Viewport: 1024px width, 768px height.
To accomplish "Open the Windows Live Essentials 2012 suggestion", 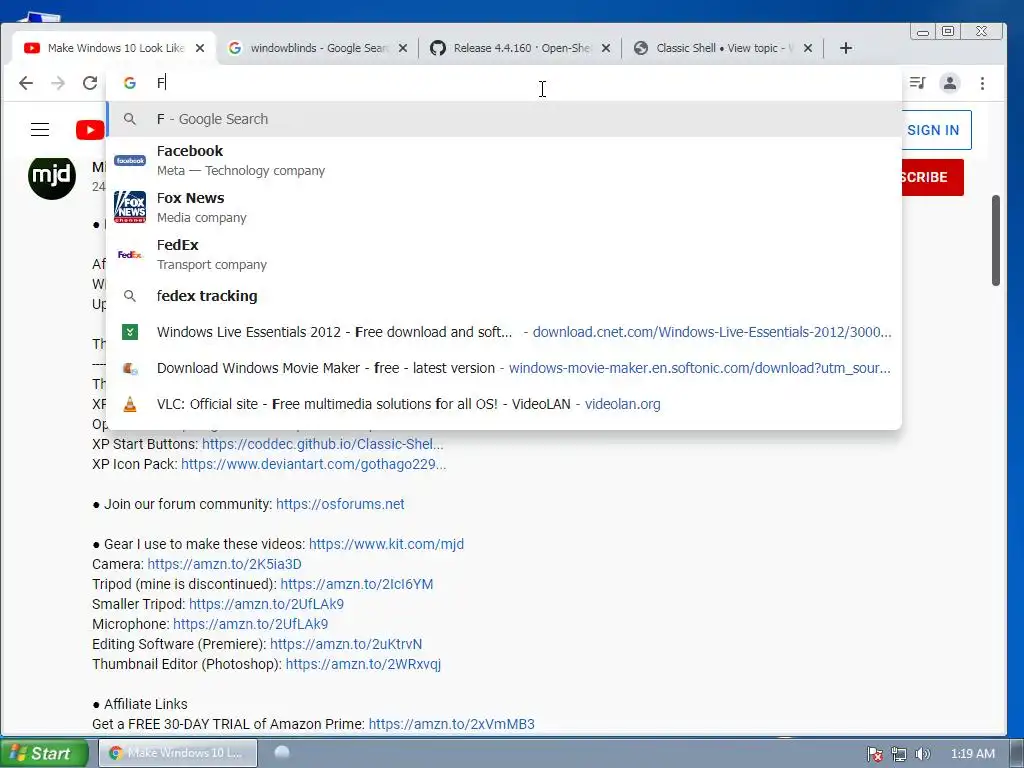I will 504,332.
